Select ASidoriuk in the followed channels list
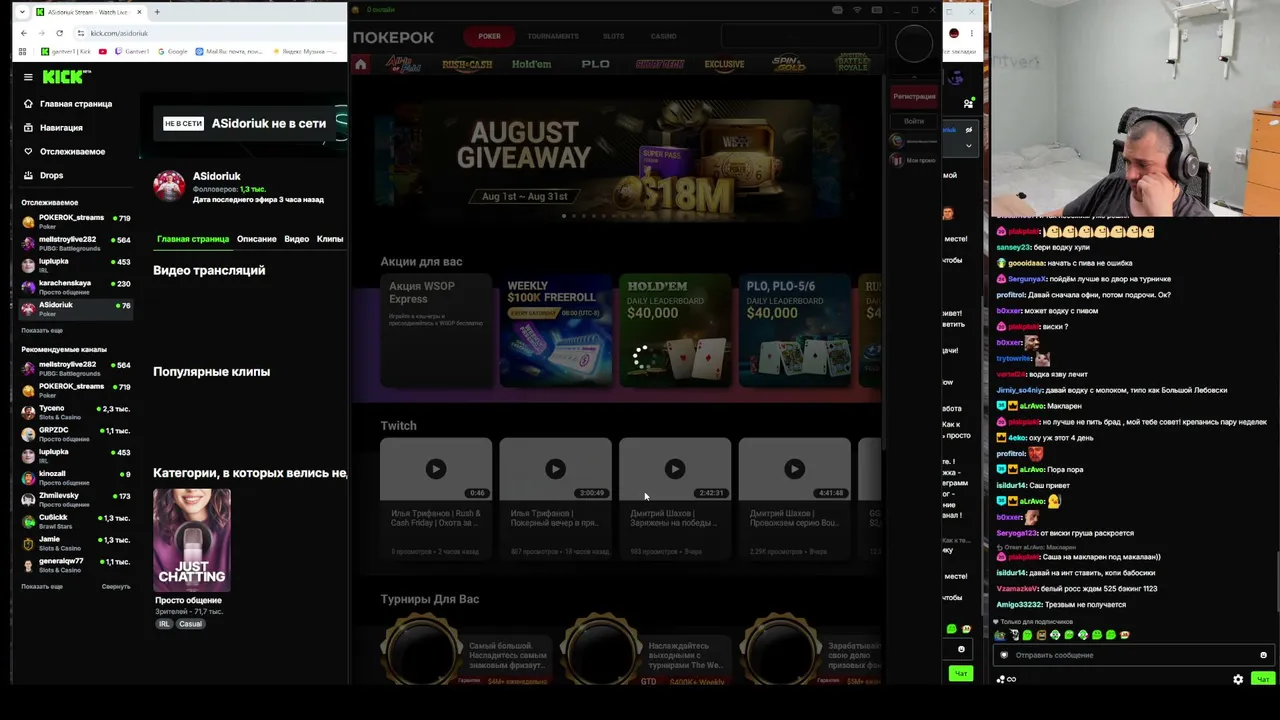 pyautogui.click(x=76, y=309)
